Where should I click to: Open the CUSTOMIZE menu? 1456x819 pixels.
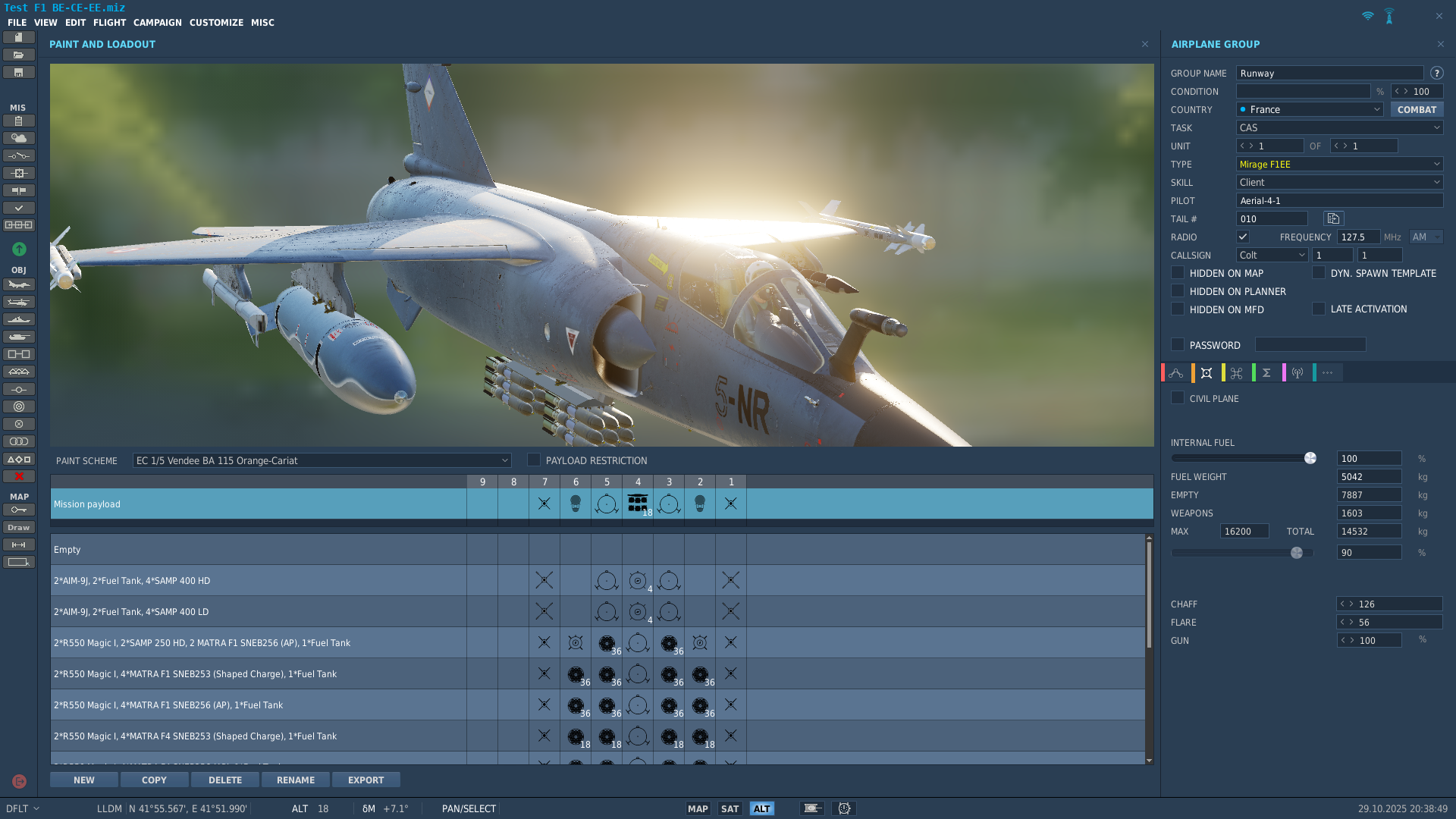pyautogui.click(x=216, y=23)
